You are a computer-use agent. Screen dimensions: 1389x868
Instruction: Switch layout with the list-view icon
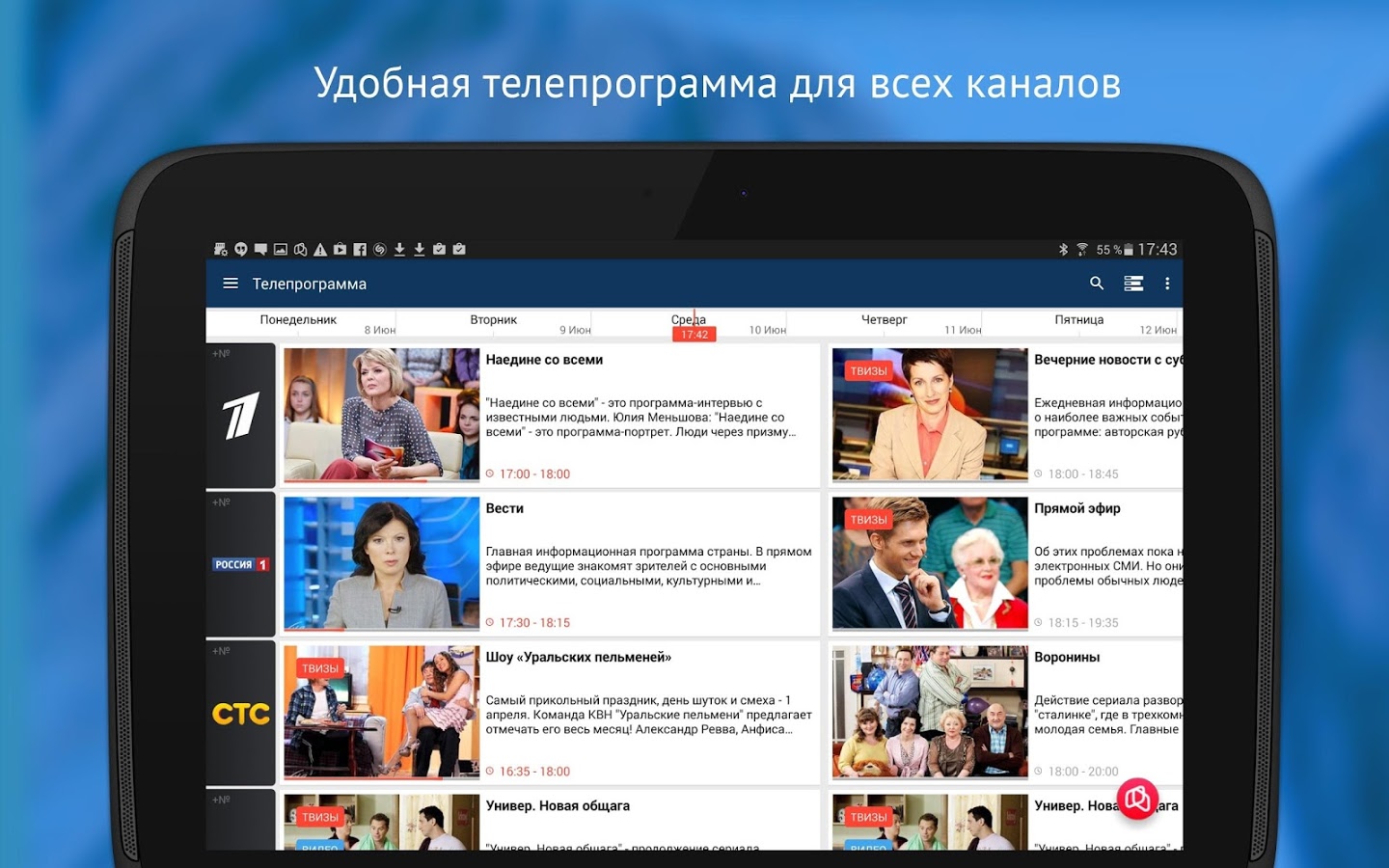[x=1133, y=284]
